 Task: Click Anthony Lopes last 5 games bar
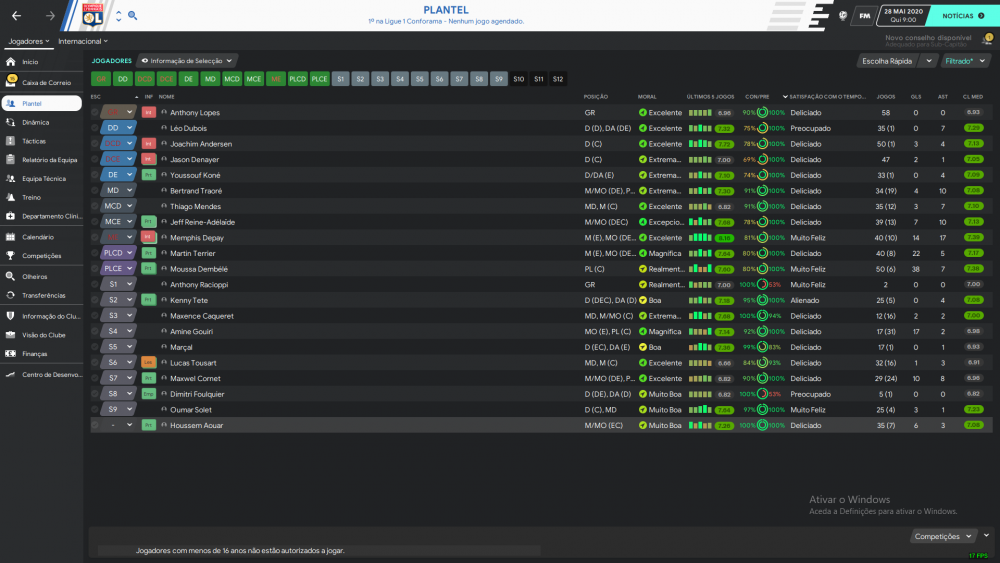(700, 113)
